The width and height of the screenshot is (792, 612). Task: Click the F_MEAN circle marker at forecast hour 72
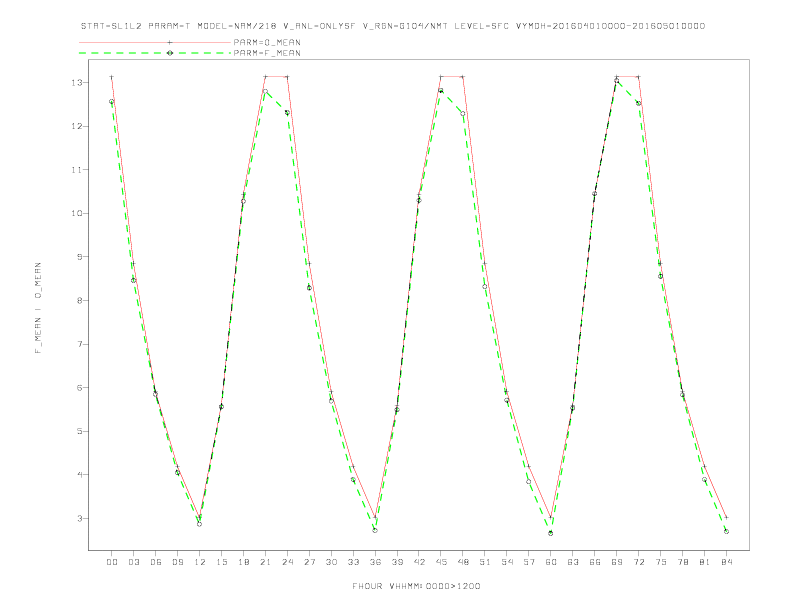(638, 103)
